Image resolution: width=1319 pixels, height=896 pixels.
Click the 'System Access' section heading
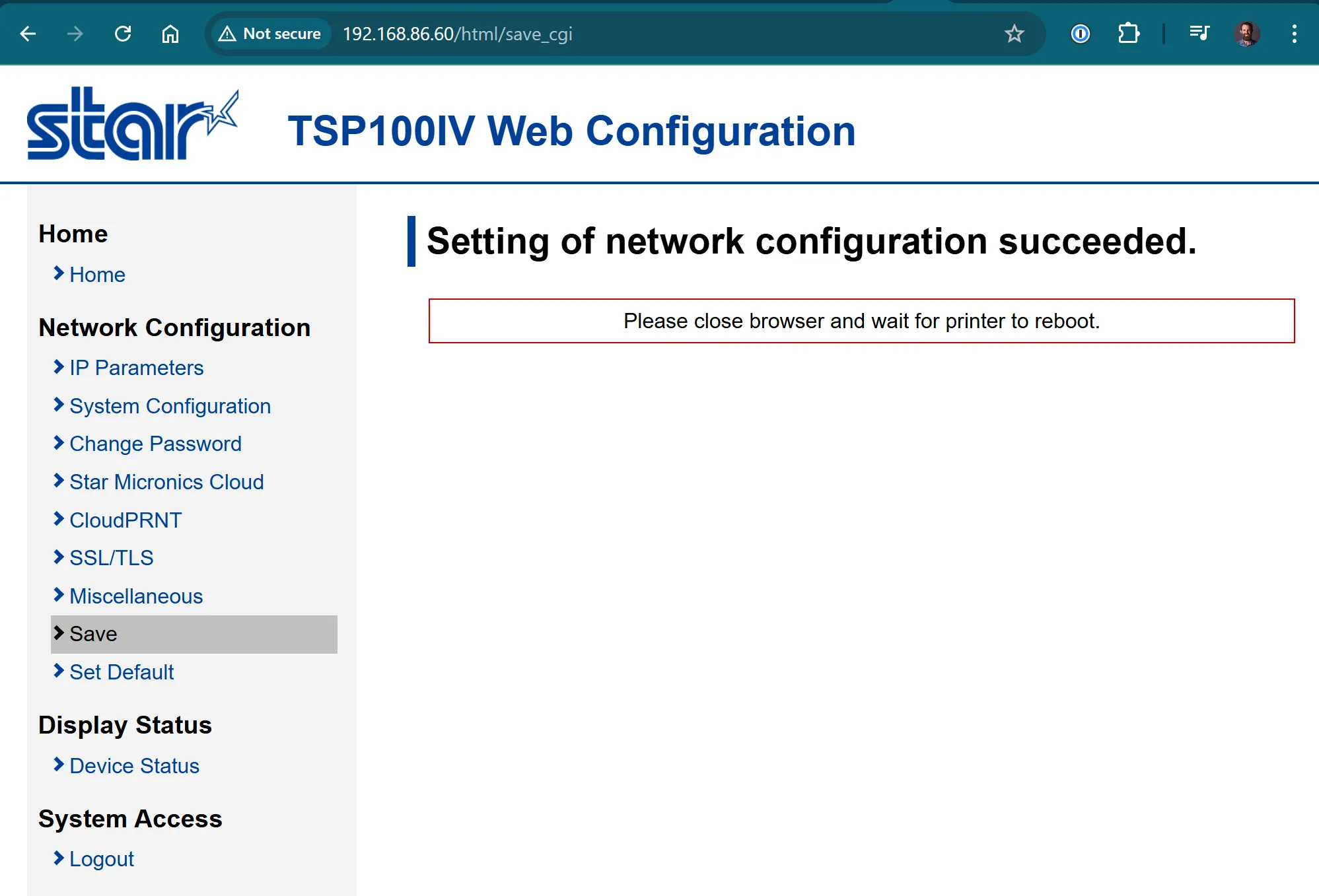pyautogui.click(x=130, y=819)
